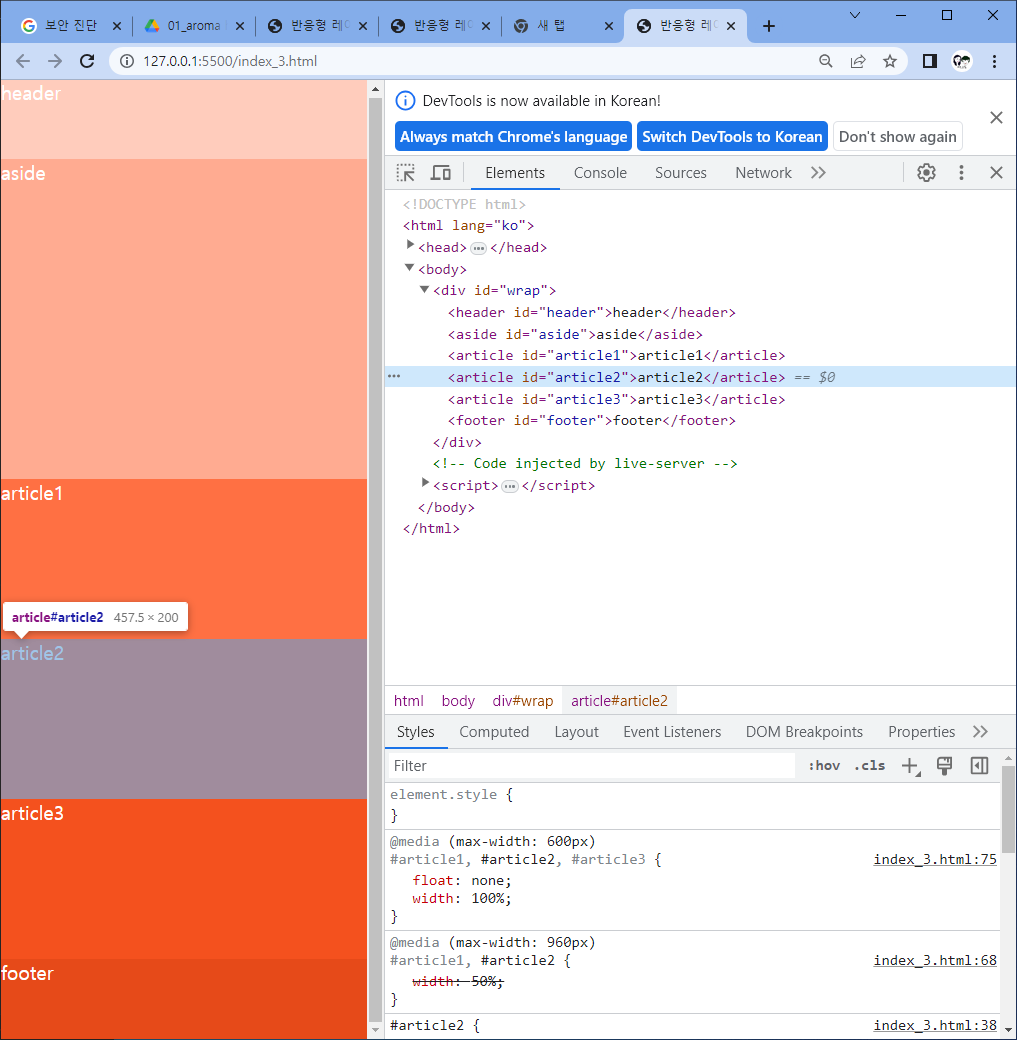Open index_3.html:75 source link

point(935,859)
